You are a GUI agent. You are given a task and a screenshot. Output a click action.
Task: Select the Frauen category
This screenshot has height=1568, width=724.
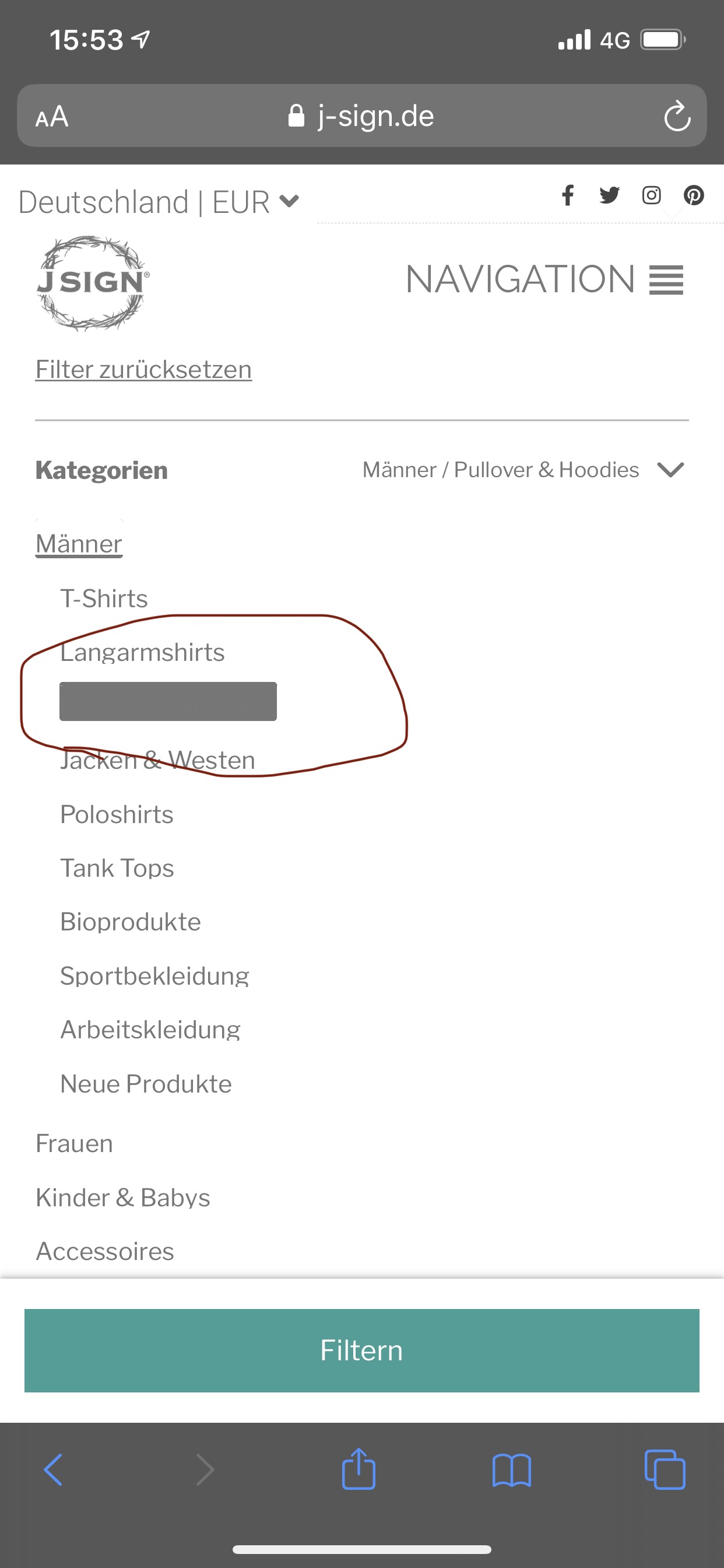pyautogui.click(x=74, y=1144)
